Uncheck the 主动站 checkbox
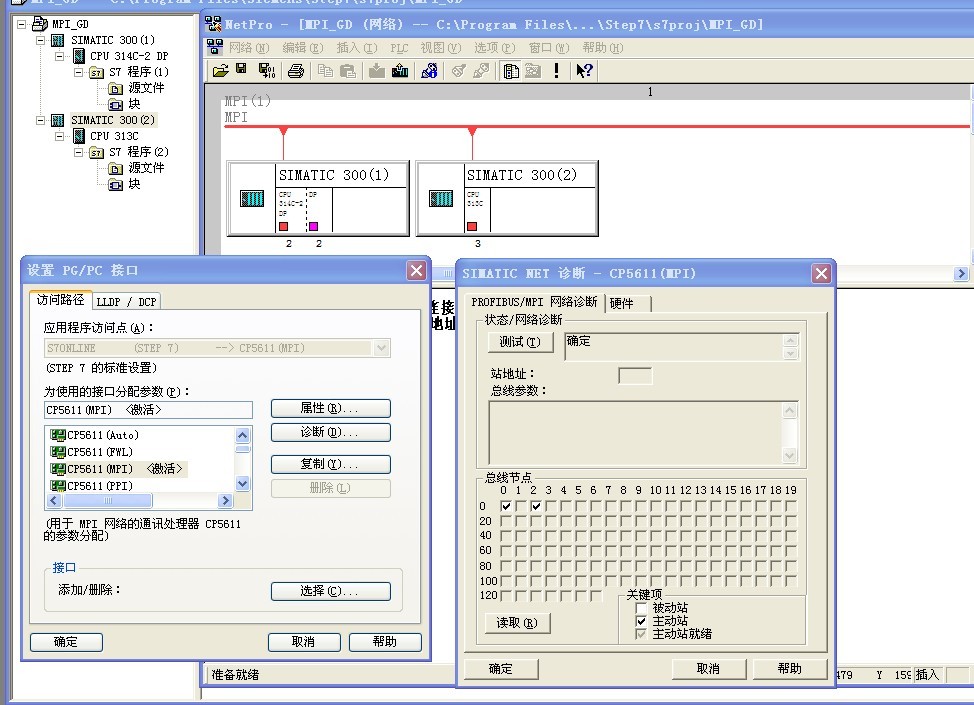The image size is (974, 705). pyautogui.click(x=642, y=621)
